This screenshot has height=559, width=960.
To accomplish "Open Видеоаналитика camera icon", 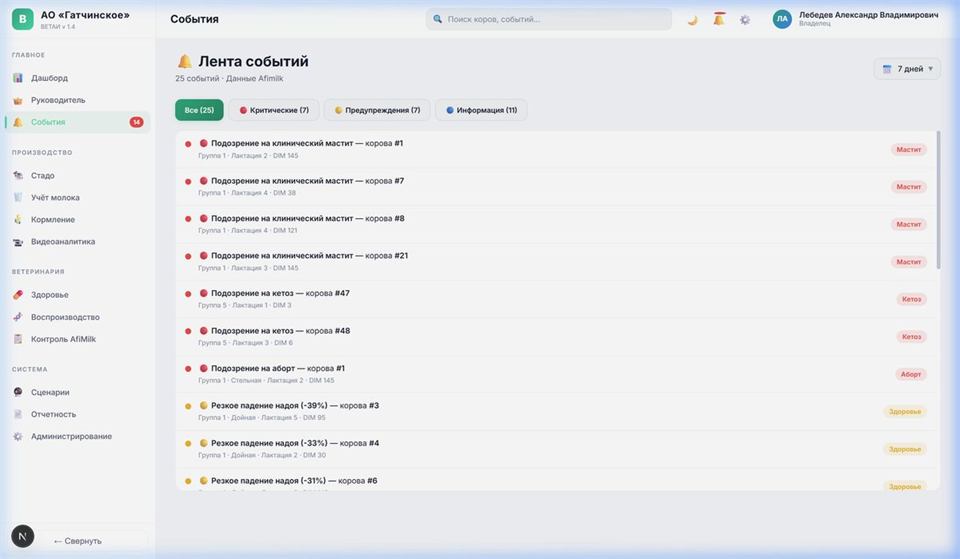I will 18,242.
